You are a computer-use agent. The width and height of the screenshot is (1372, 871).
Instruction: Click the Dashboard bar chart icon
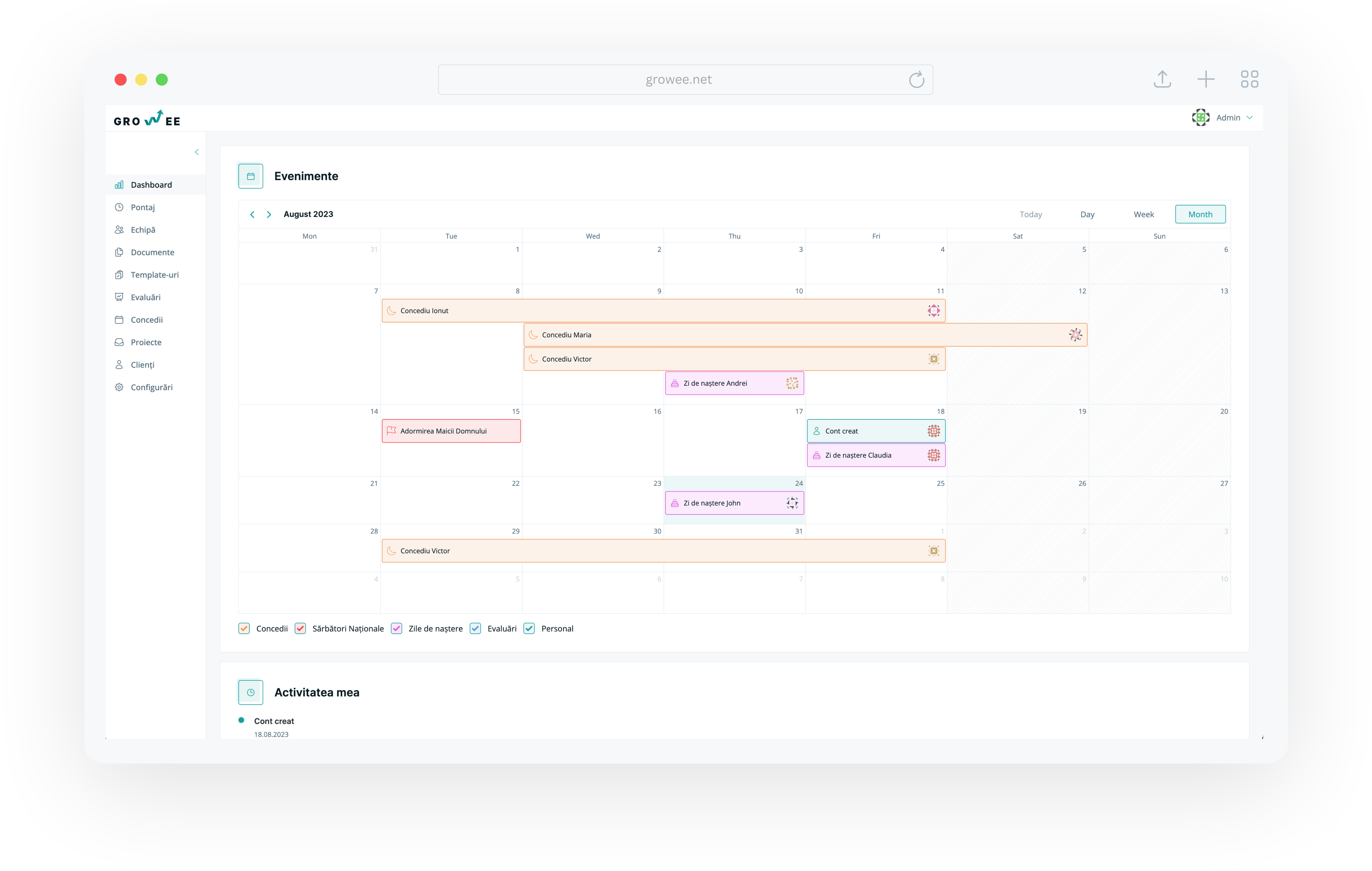(x=119, y=185)
